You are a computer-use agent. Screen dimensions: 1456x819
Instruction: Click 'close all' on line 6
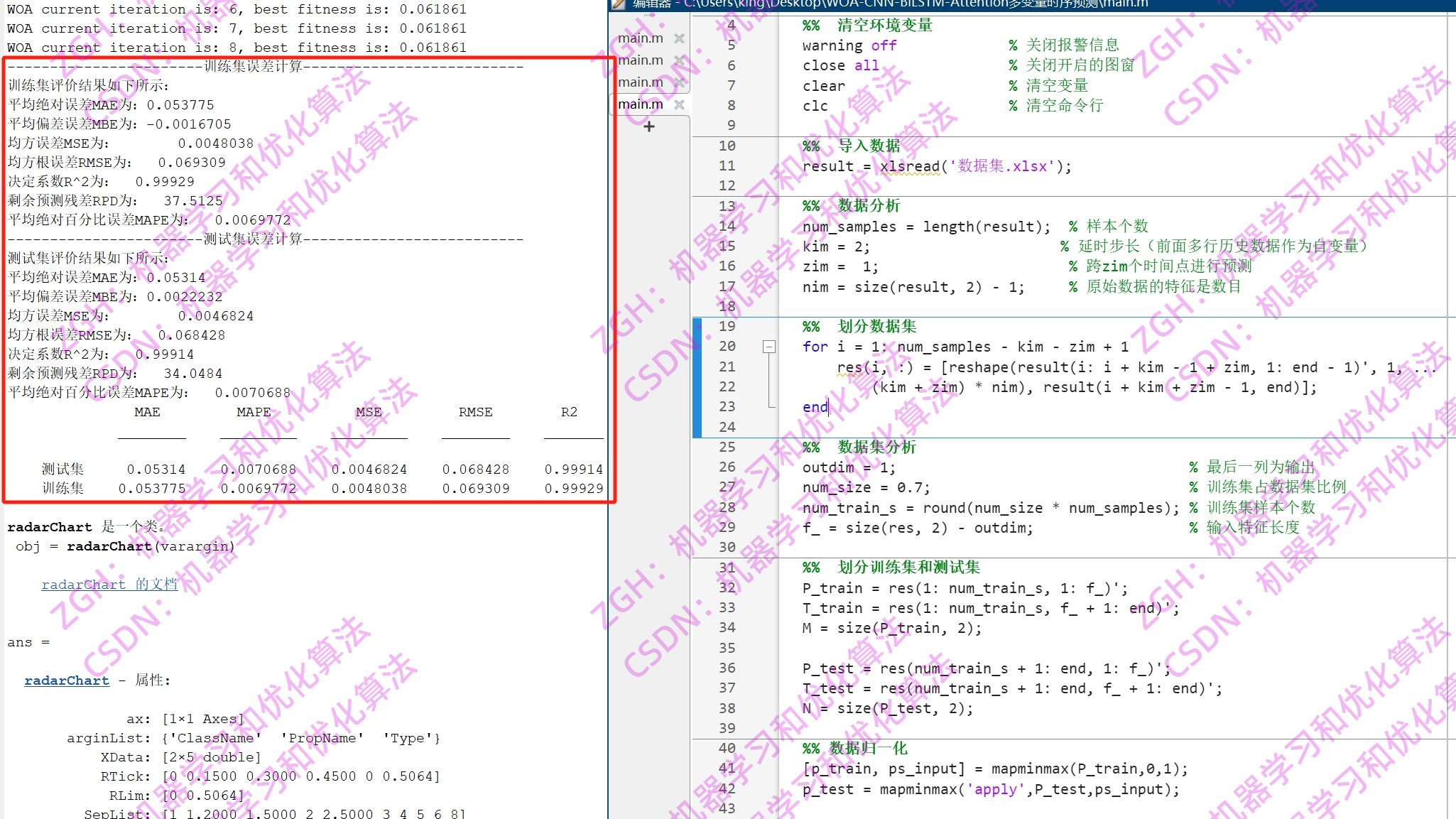[841, 65]
